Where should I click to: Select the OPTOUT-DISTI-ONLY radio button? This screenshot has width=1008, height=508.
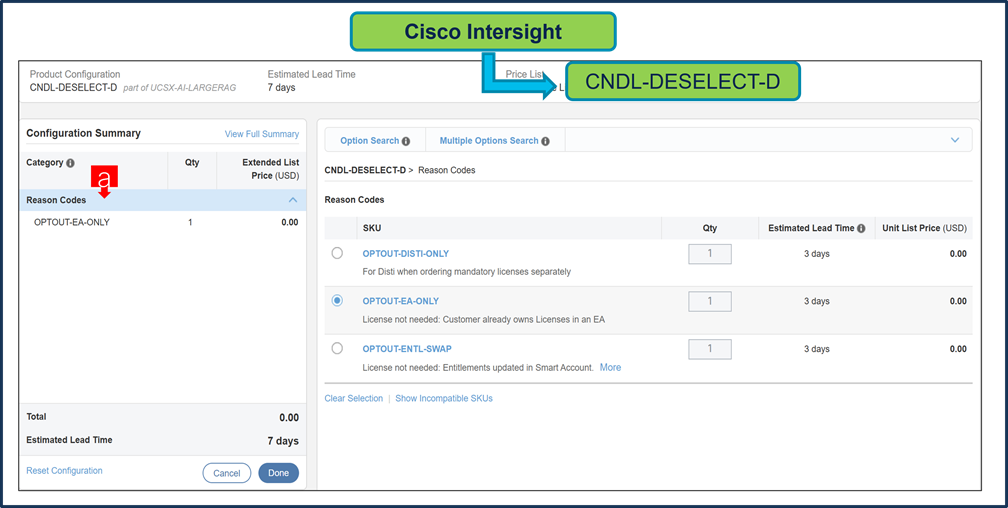pos(337,253)
